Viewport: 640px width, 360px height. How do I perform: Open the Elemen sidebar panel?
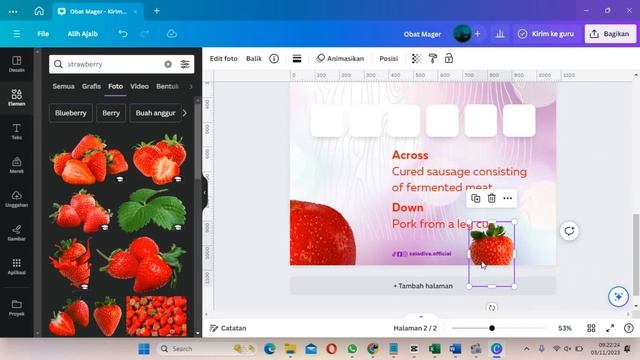click(x=16, y=98)
